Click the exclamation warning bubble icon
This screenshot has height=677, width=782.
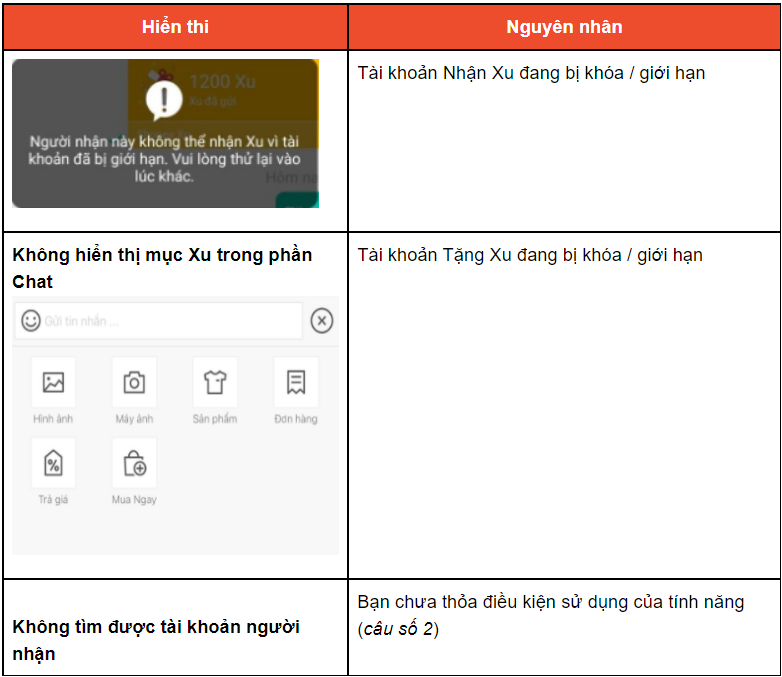click(x=163, y=99)
